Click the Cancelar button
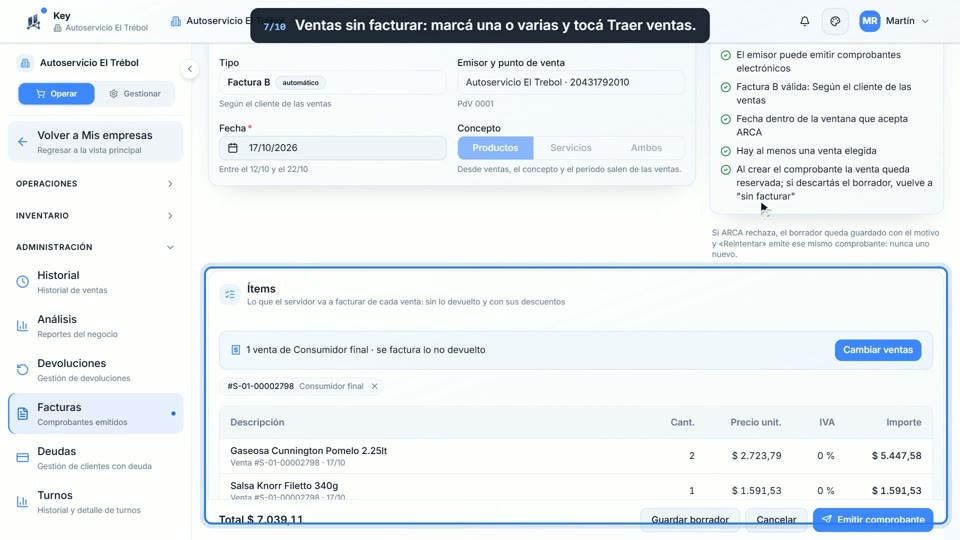 point(776,519)
